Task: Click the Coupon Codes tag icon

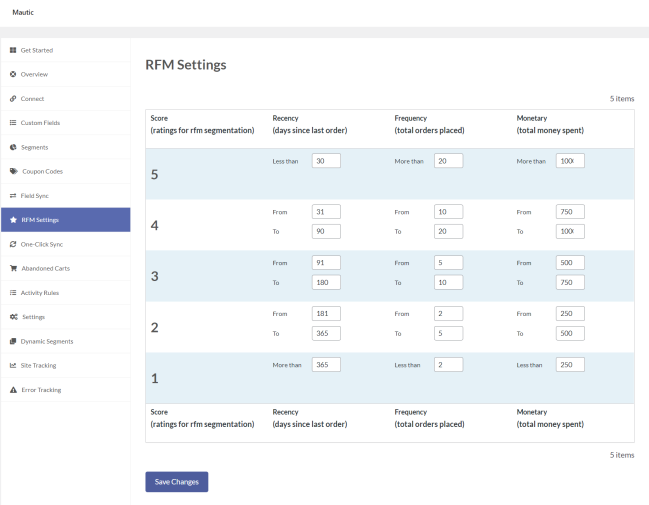Action: pos(13,171)
